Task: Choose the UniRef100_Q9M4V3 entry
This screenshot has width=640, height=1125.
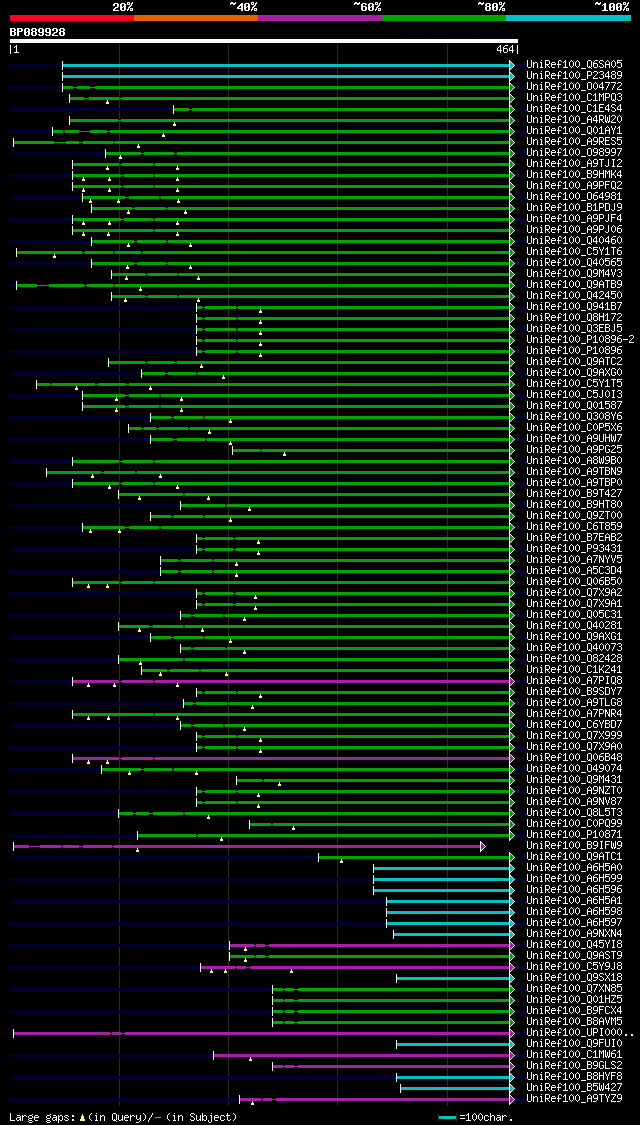Action: [x=574, y=273]
